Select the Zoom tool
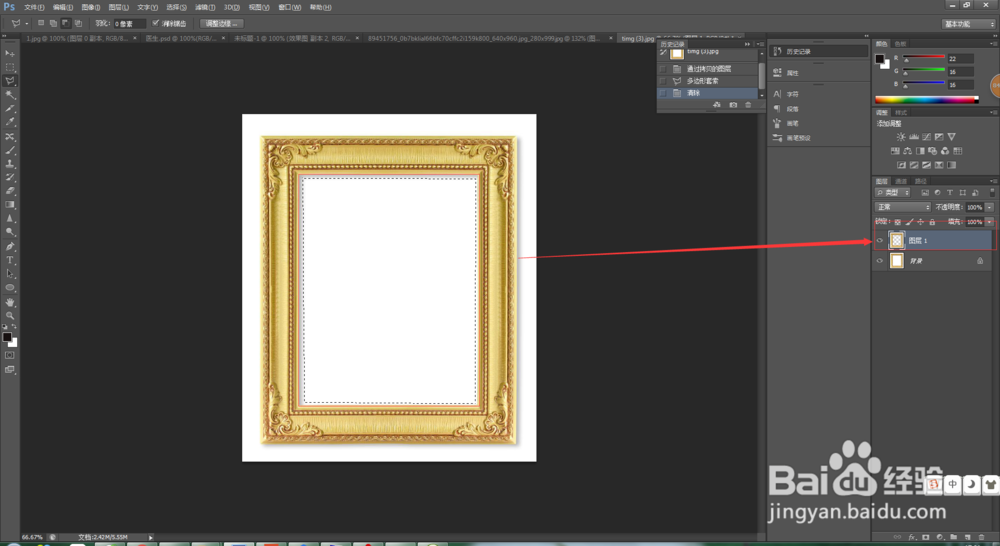 10,315
